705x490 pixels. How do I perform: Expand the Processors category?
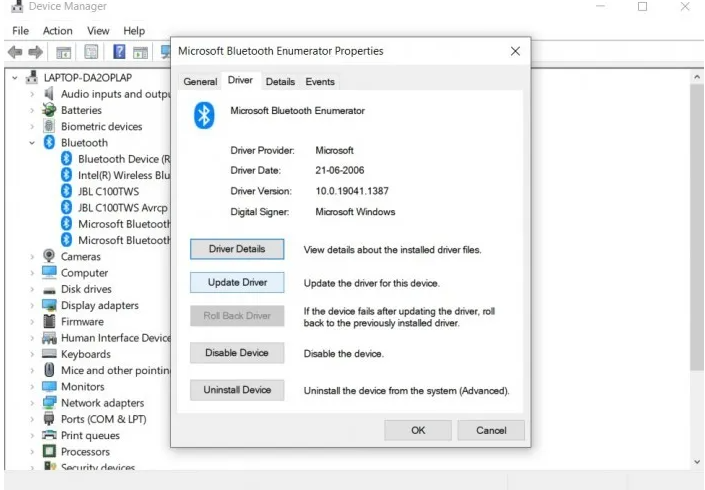[32, 452]
